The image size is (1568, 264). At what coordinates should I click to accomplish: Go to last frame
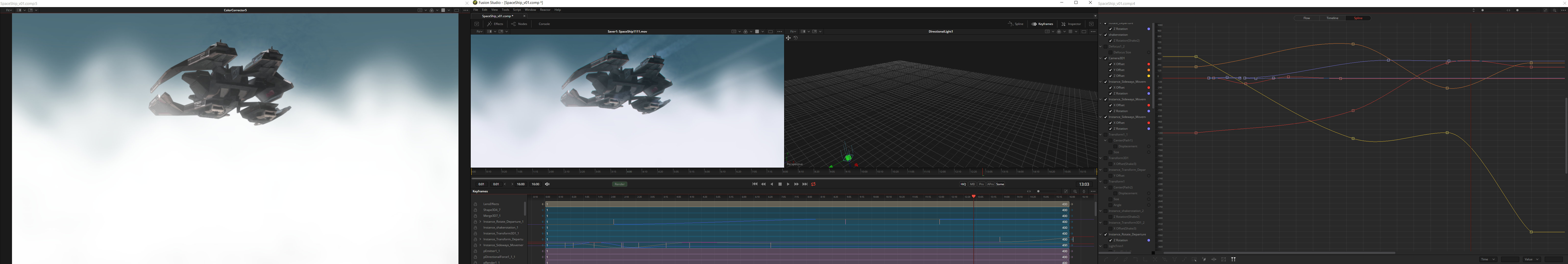[805, 184]
